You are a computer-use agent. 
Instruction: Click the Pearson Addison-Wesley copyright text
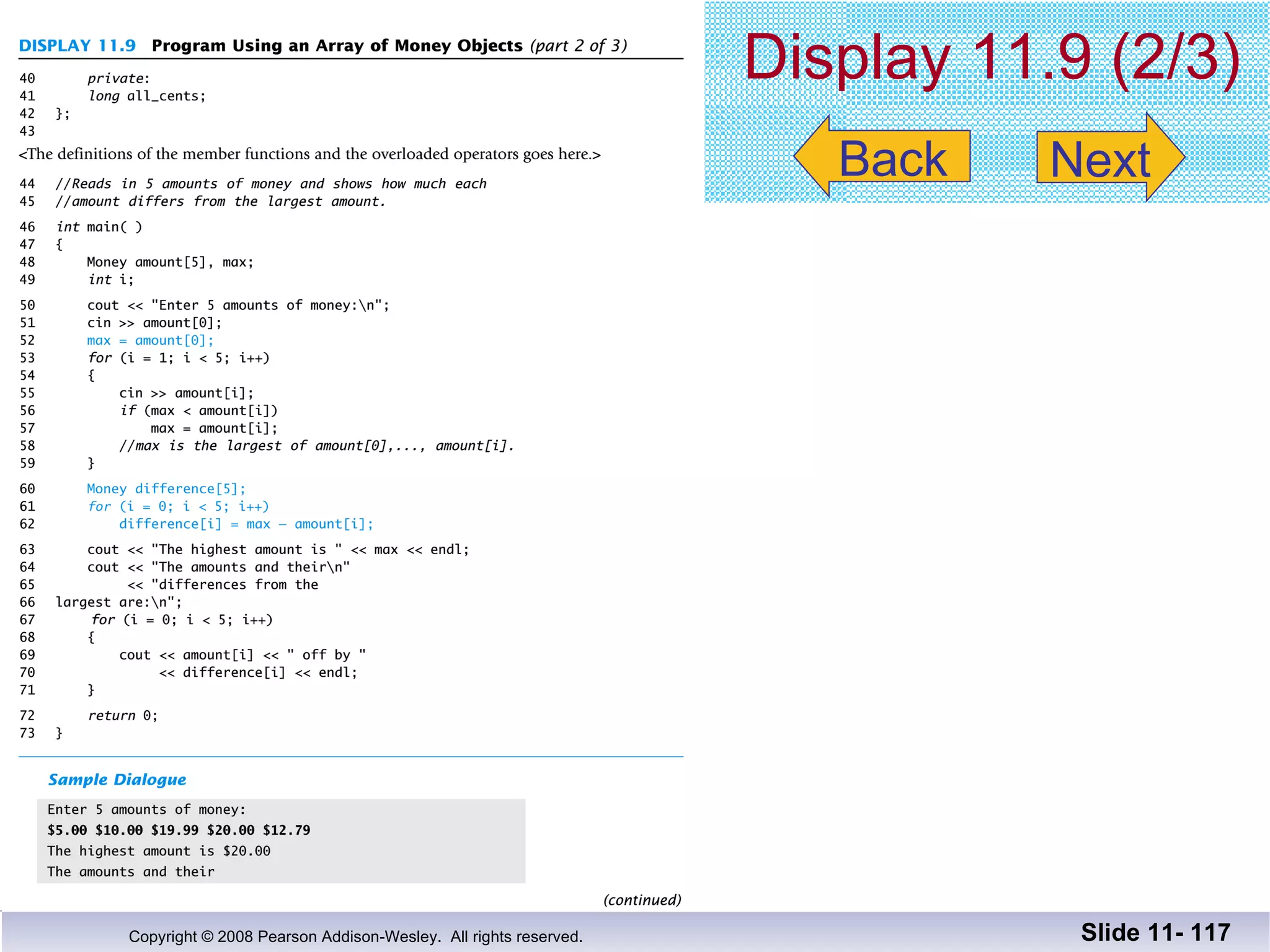coord(355,937)
